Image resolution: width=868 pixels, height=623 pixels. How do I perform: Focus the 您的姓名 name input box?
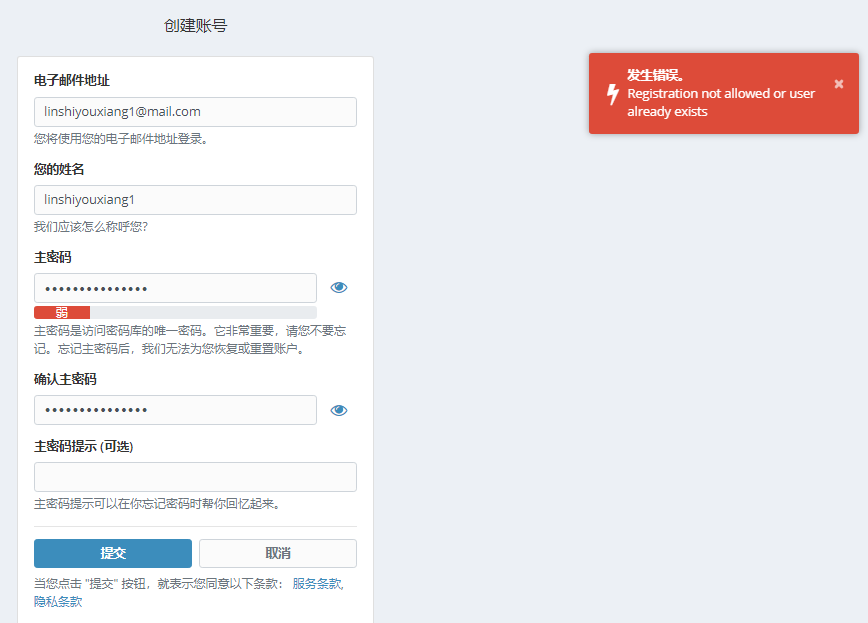[195, 200]
